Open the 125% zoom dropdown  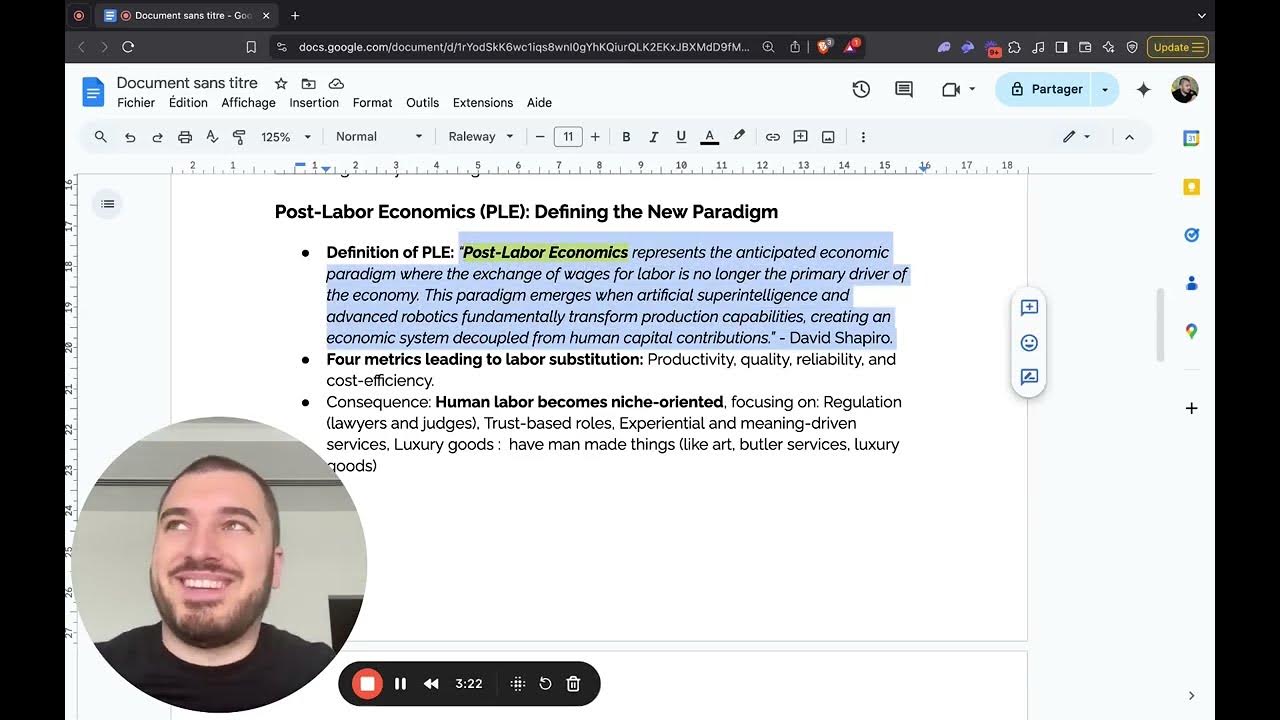click(x=287, y=137)
